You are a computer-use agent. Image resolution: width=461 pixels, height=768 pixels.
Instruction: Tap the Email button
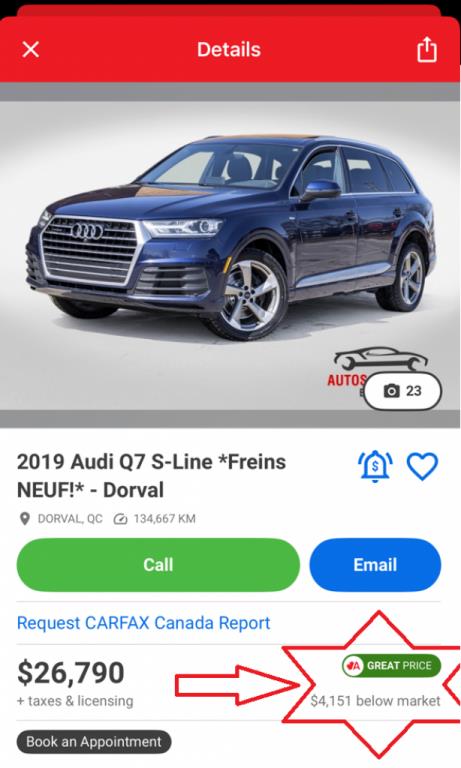pos(375,564)
